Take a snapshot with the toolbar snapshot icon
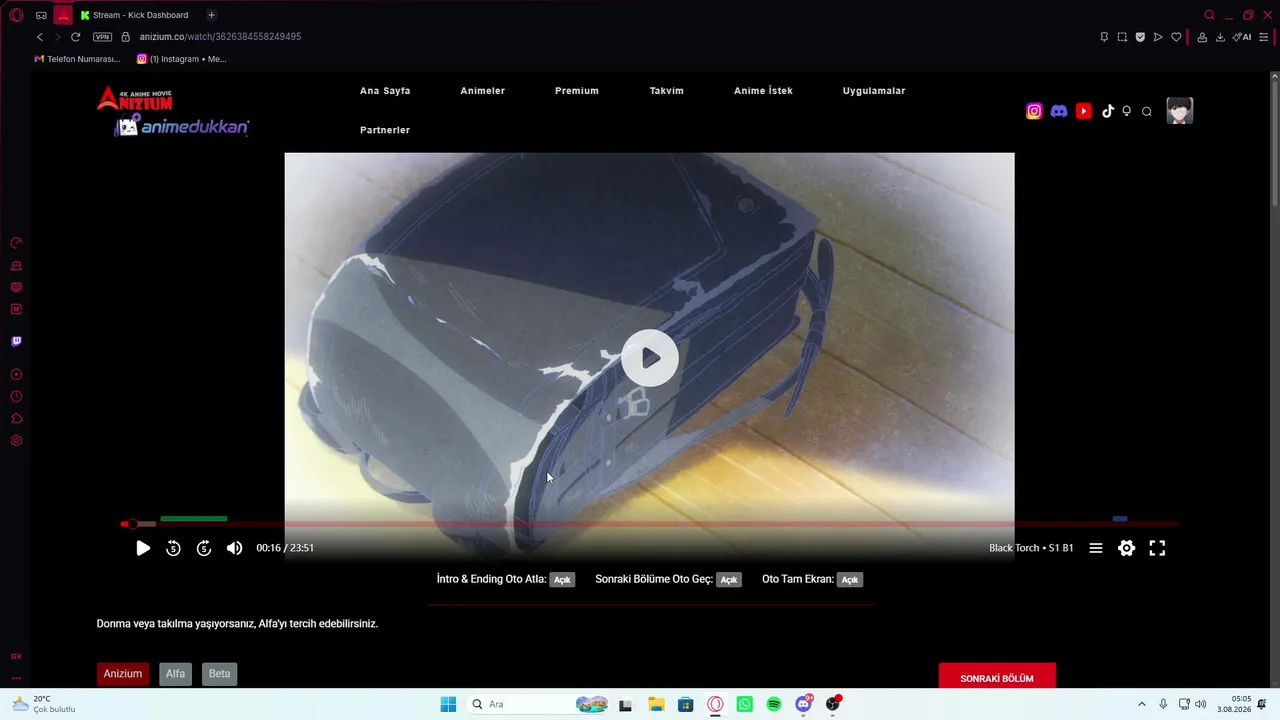 1122,37
